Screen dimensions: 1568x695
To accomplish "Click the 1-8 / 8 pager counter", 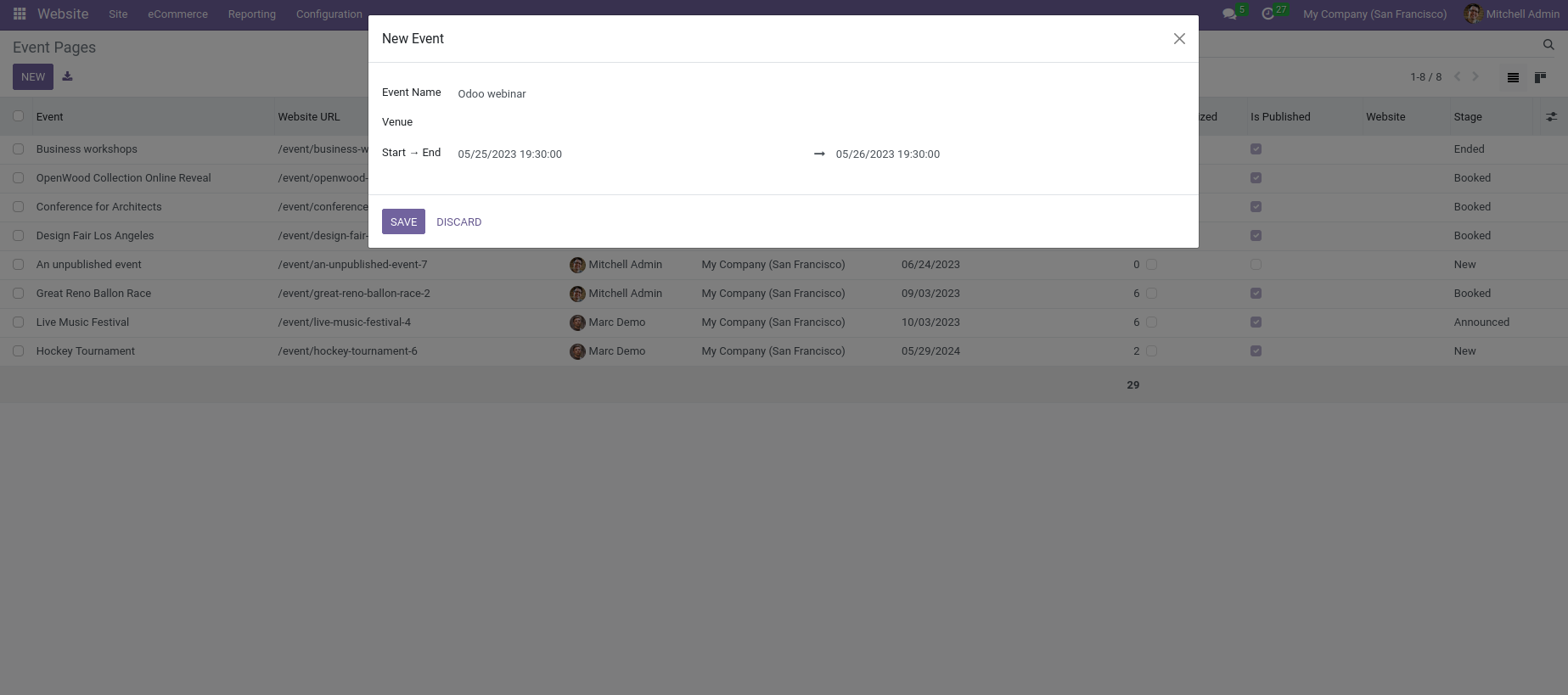I will coord(1425,77).
